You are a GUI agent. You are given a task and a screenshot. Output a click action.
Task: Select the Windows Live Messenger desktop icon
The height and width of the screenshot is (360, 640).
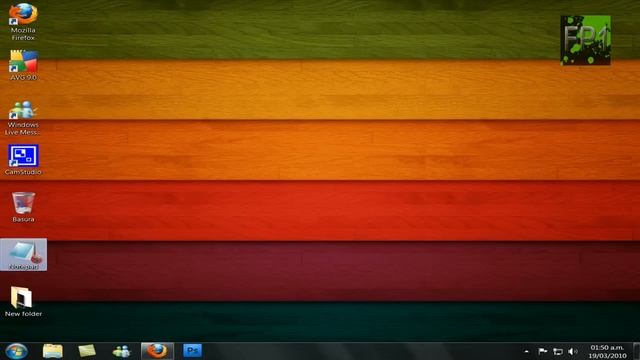coord(23,118)
